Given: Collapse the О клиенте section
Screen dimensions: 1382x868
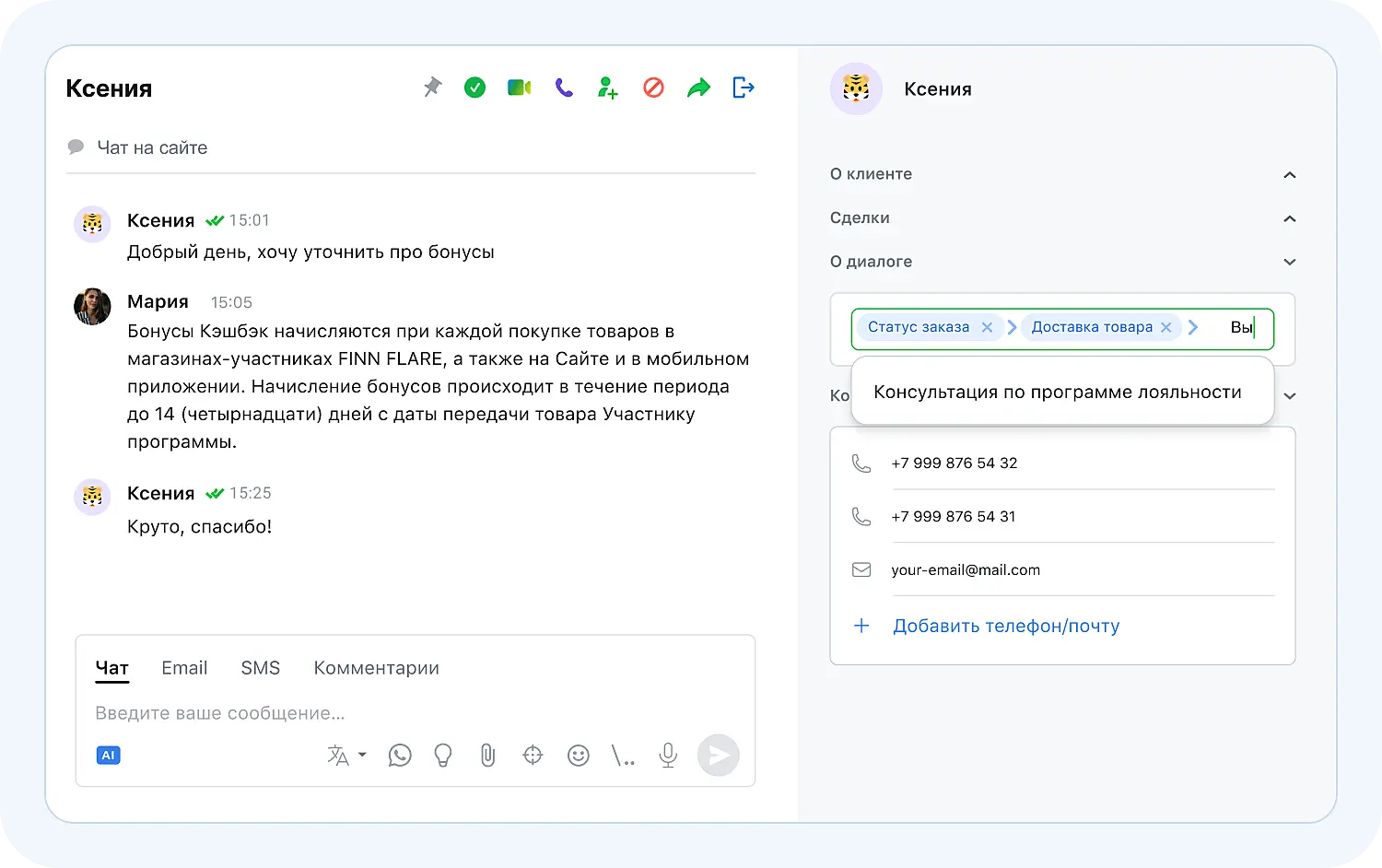Looking at the screenshot, I should [x=1290, y=174].
